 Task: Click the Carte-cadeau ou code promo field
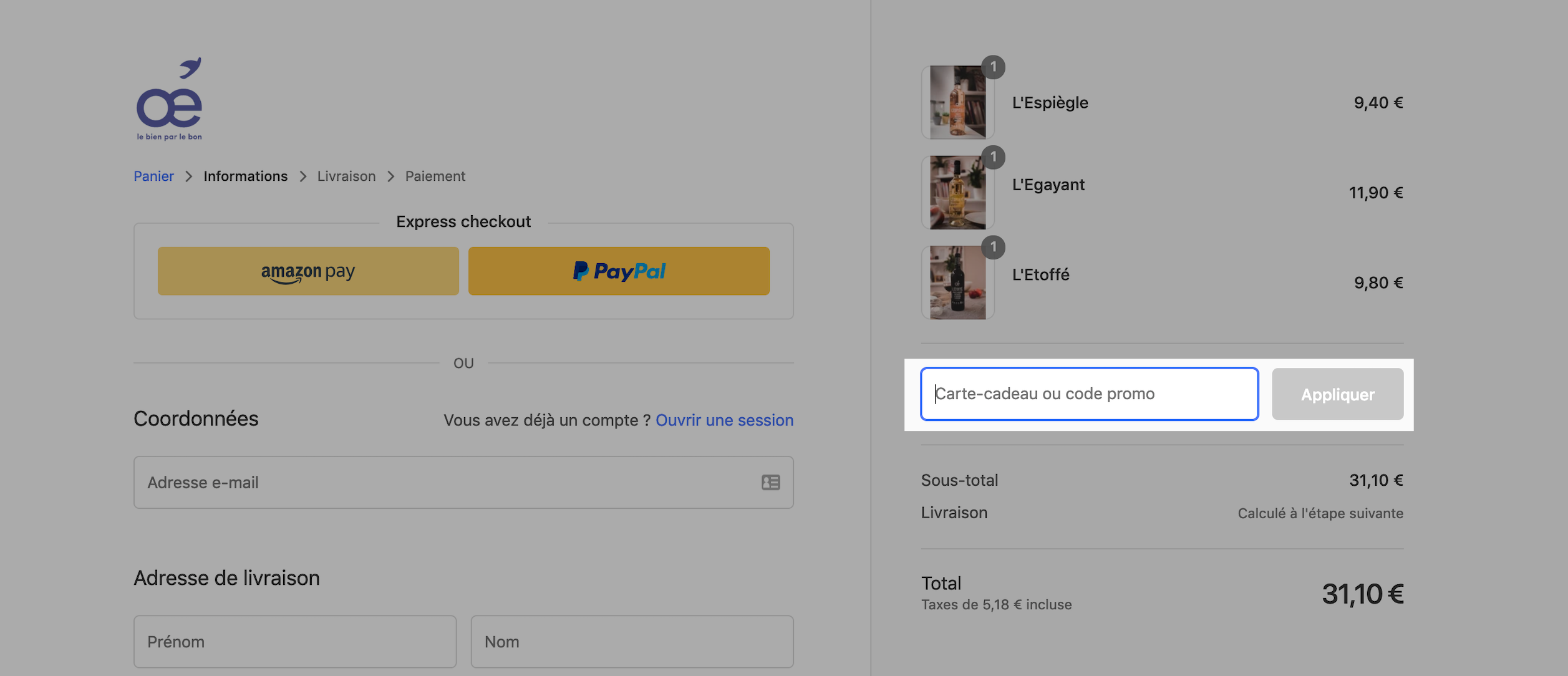(1089, 394)
